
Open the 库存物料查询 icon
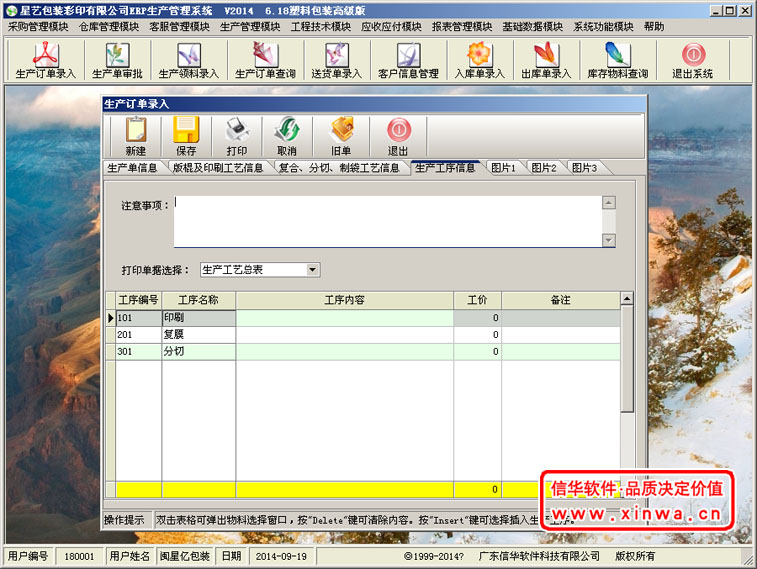tap(617, 60)
